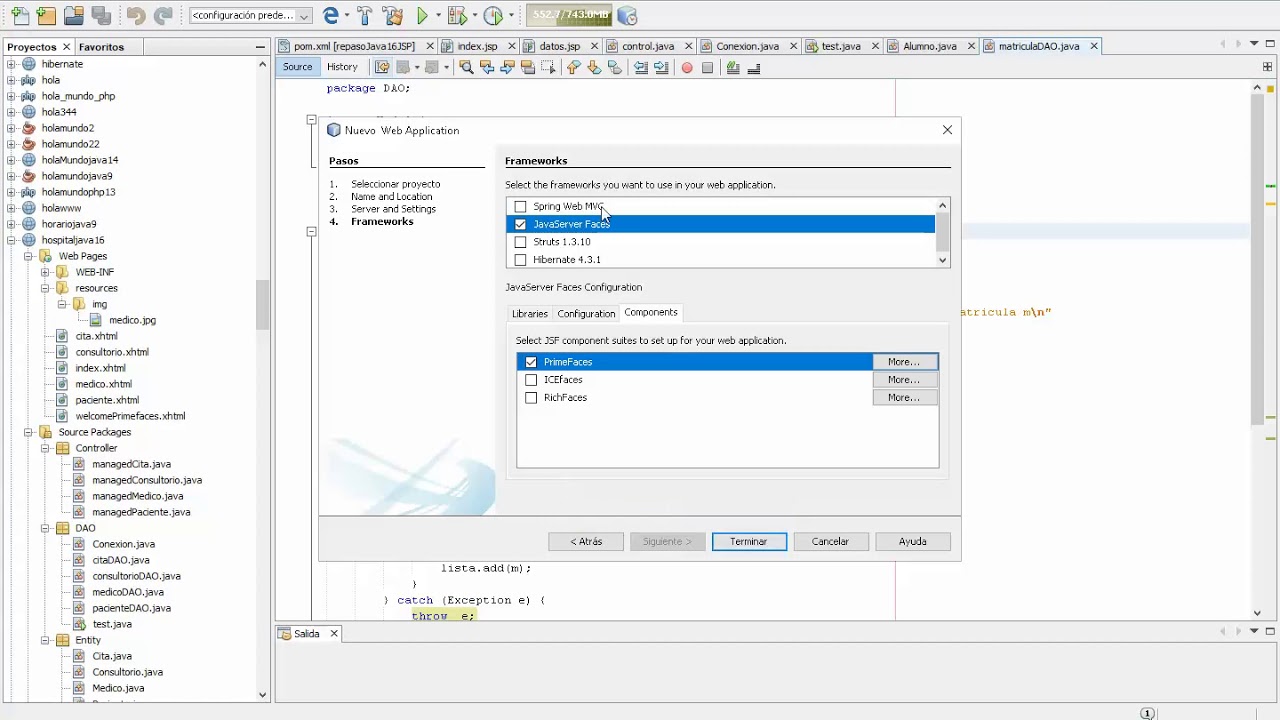The height and width of the screenshot is (720, 1280).
Task: Close the Salida output tab
Action: click(334, 633)
